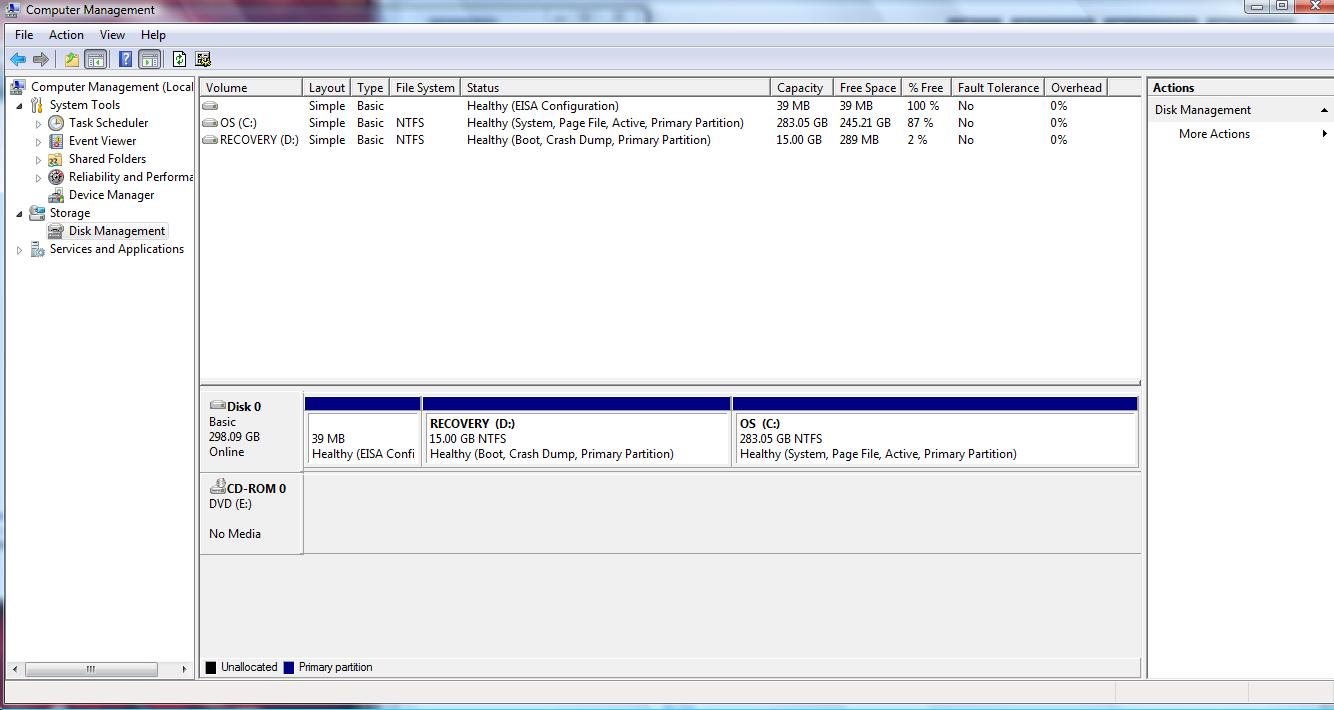Click More Actions in the Actions pane

pos(1214,134)
